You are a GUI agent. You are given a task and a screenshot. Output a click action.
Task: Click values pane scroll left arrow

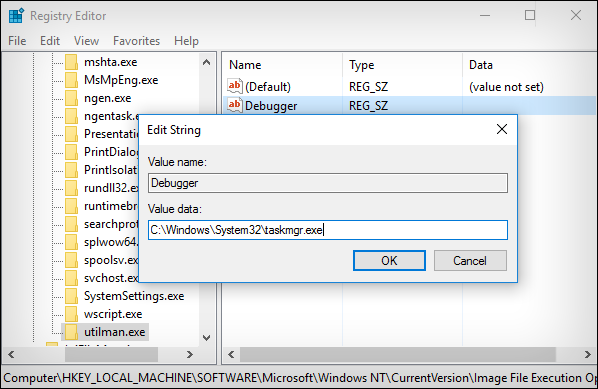(x=231, y=355)
